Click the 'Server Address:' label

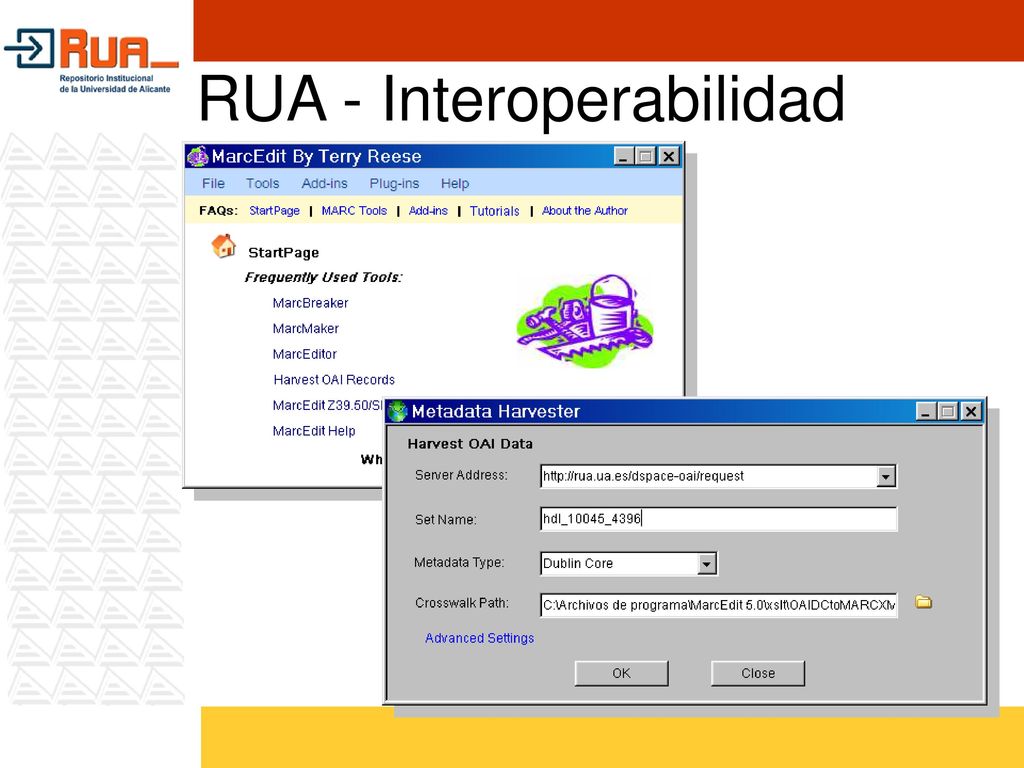tap(461, 475)
